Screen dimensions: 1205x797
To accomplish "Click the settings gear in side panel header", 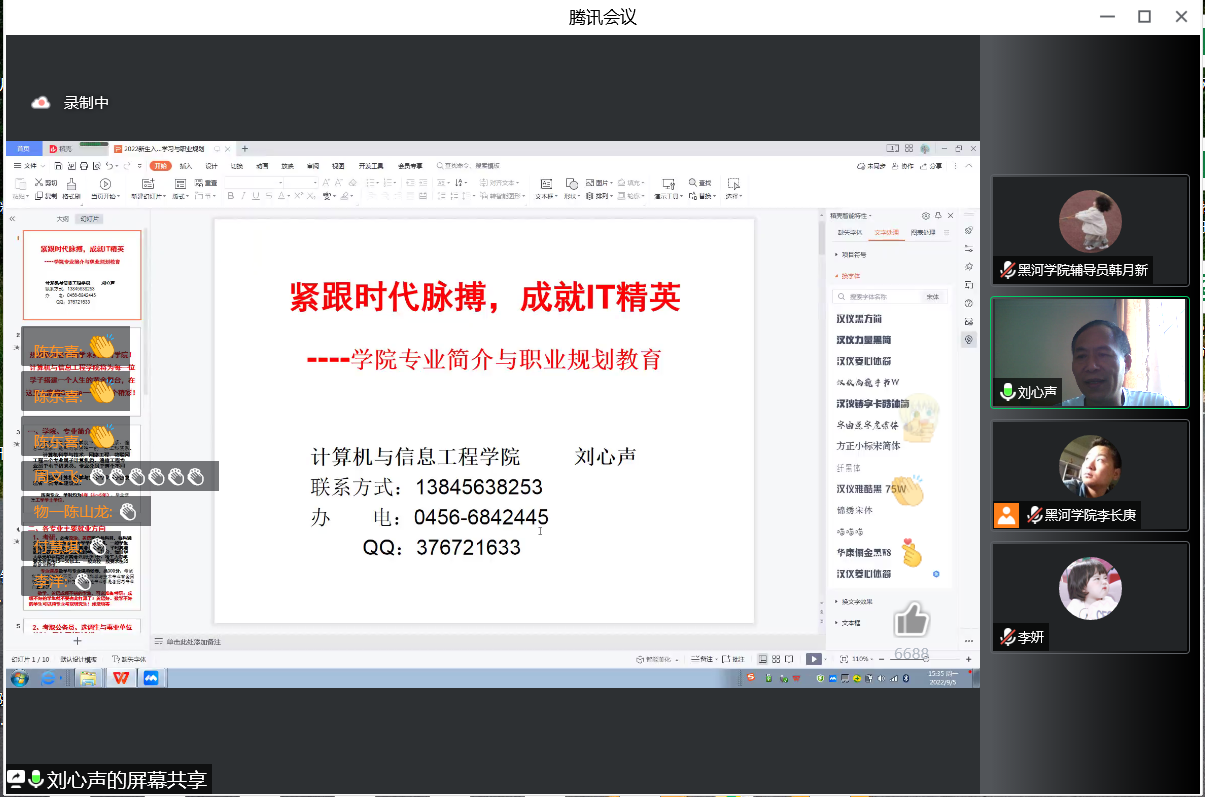I will pyautogui.click(x=926, y=216).
